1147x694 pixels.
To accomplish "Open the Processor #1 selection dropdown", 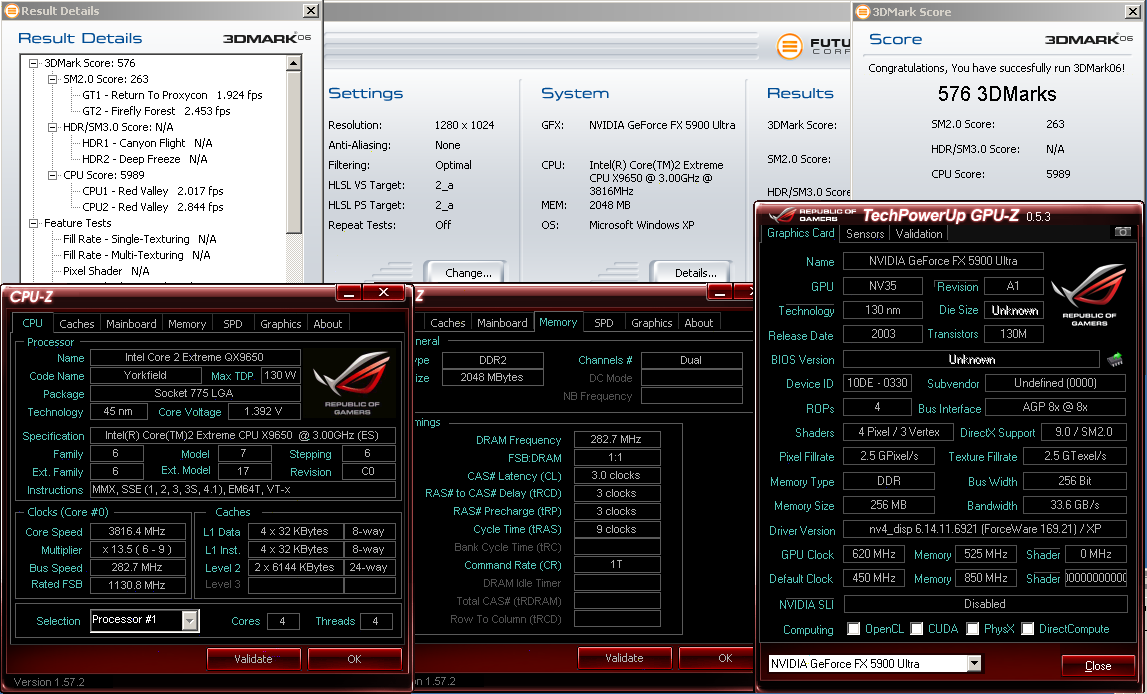I will click(x=189, y=620).
